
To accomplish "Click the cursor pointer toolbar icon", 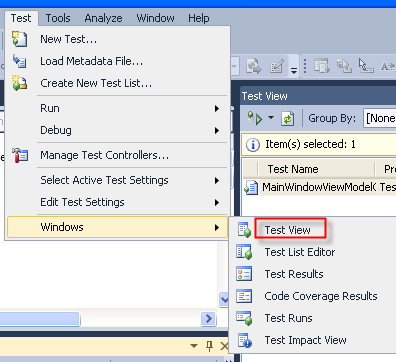I will [x=365, y=66].
